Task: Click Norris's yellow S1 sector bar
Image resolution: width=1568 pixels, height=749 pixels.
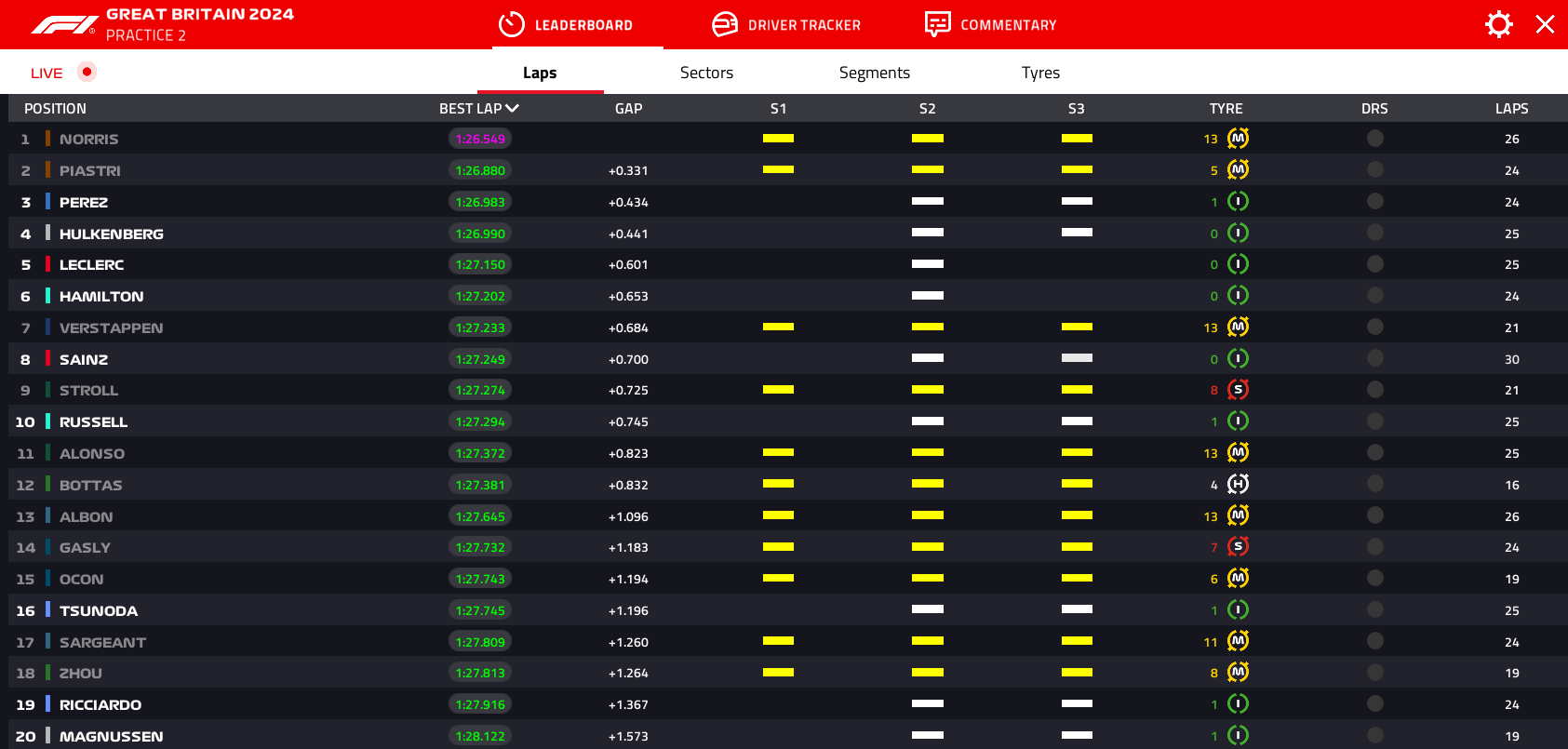Action: pos(778,139)
